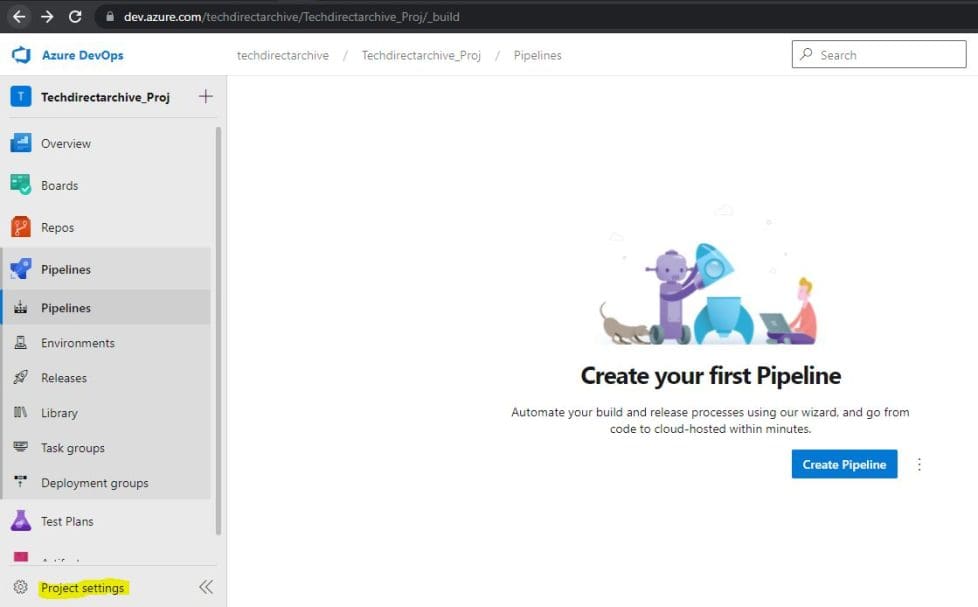
Task: Click the Deployment groups icon
Action: pyautogui.click(x=21, y=482)
